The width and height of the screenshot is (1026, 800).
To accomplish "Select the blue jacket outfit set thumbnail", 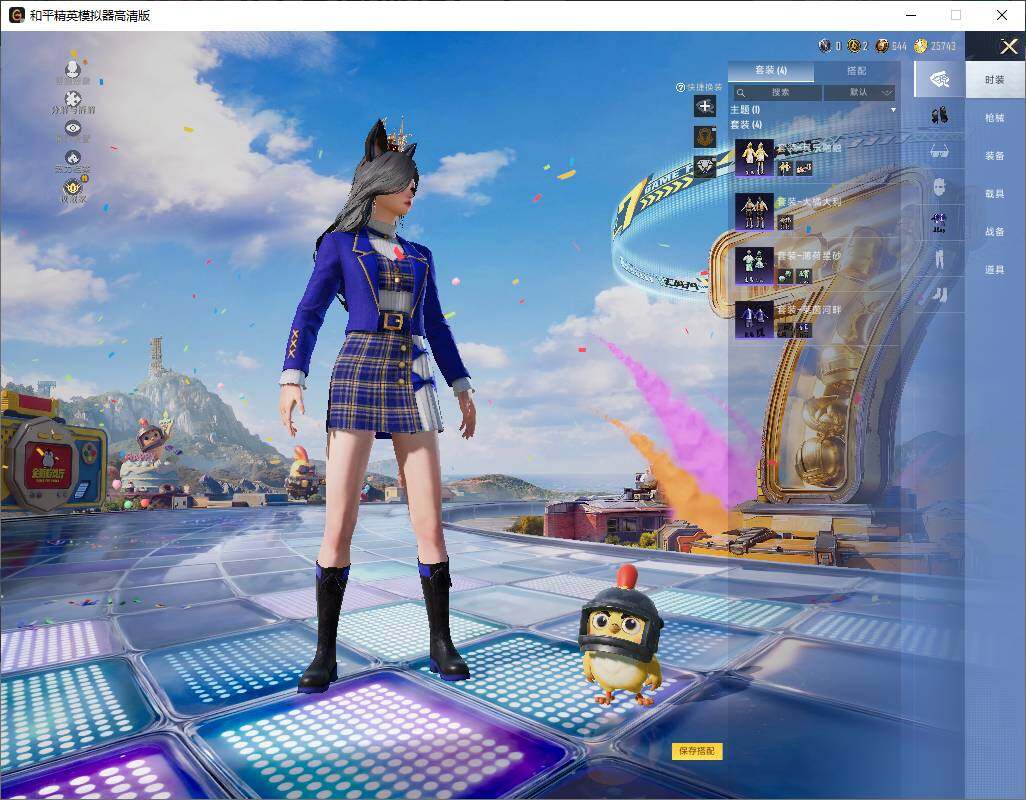I will pos(754,319).
